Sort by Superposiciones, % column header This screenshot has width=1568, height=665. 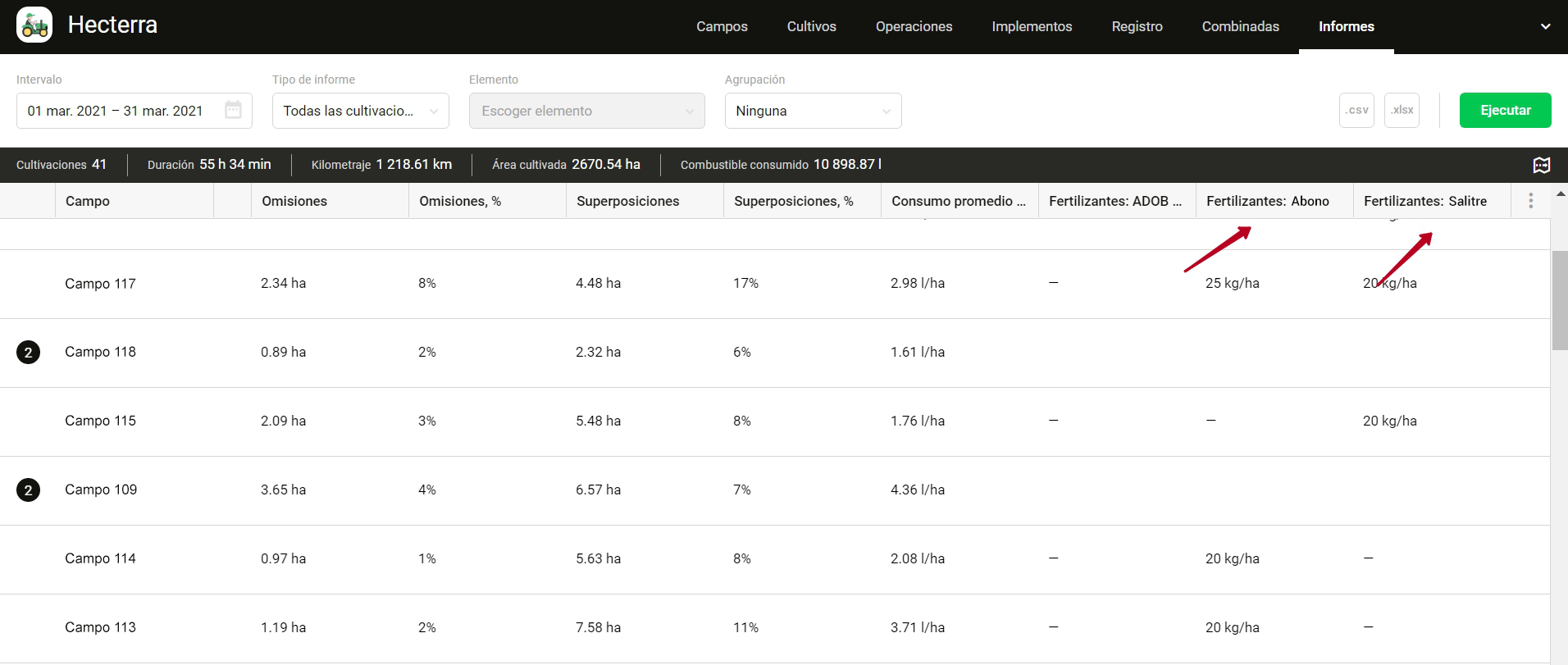(x=803, y=201)
